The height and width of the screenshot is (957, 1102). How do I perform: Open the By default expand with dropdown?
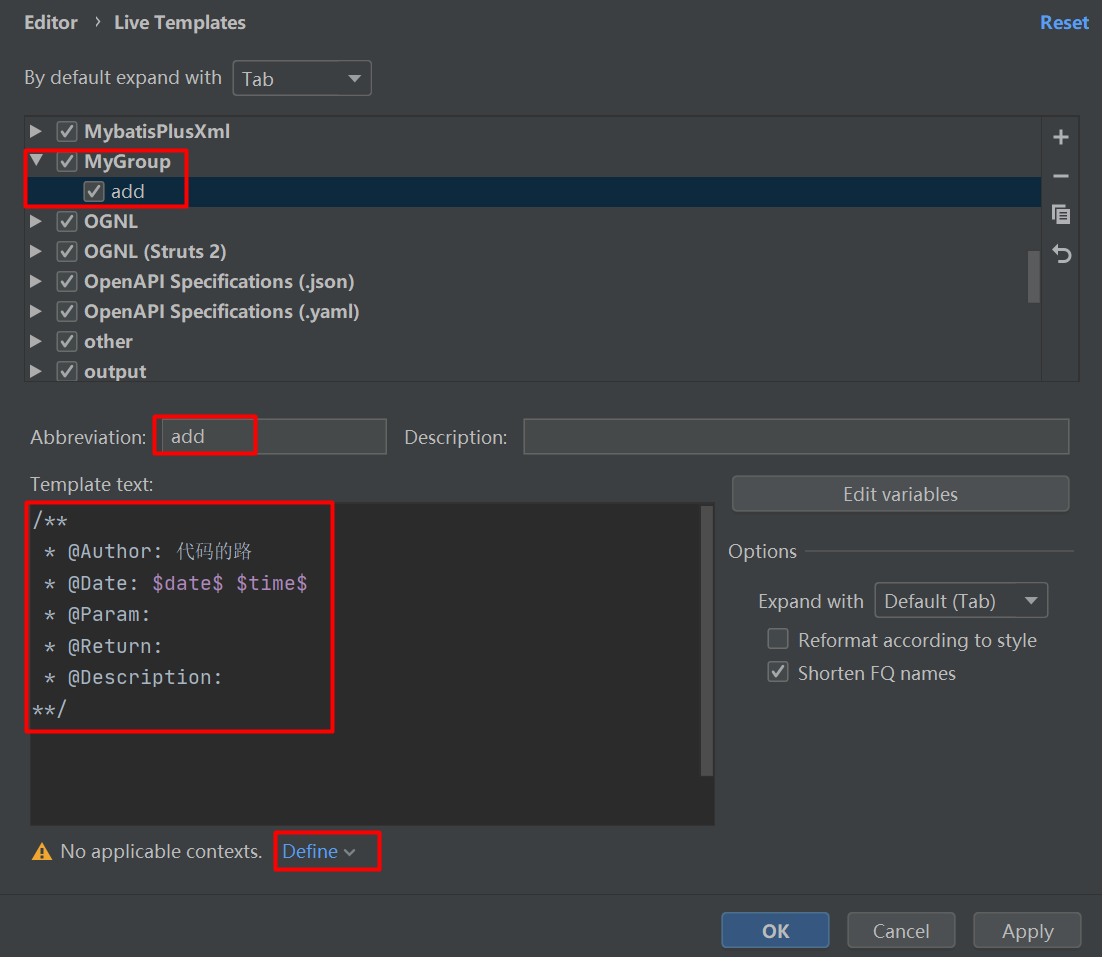point(302,78)
